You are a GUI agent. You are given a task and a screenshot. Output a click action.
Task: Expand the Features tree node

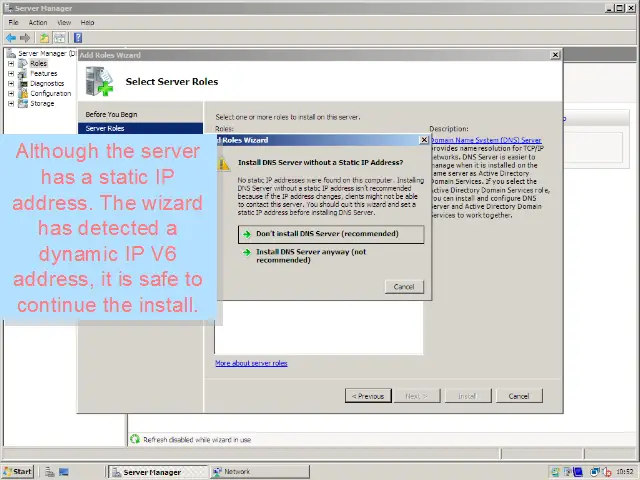pyautogui.click(x=11, y=73)
